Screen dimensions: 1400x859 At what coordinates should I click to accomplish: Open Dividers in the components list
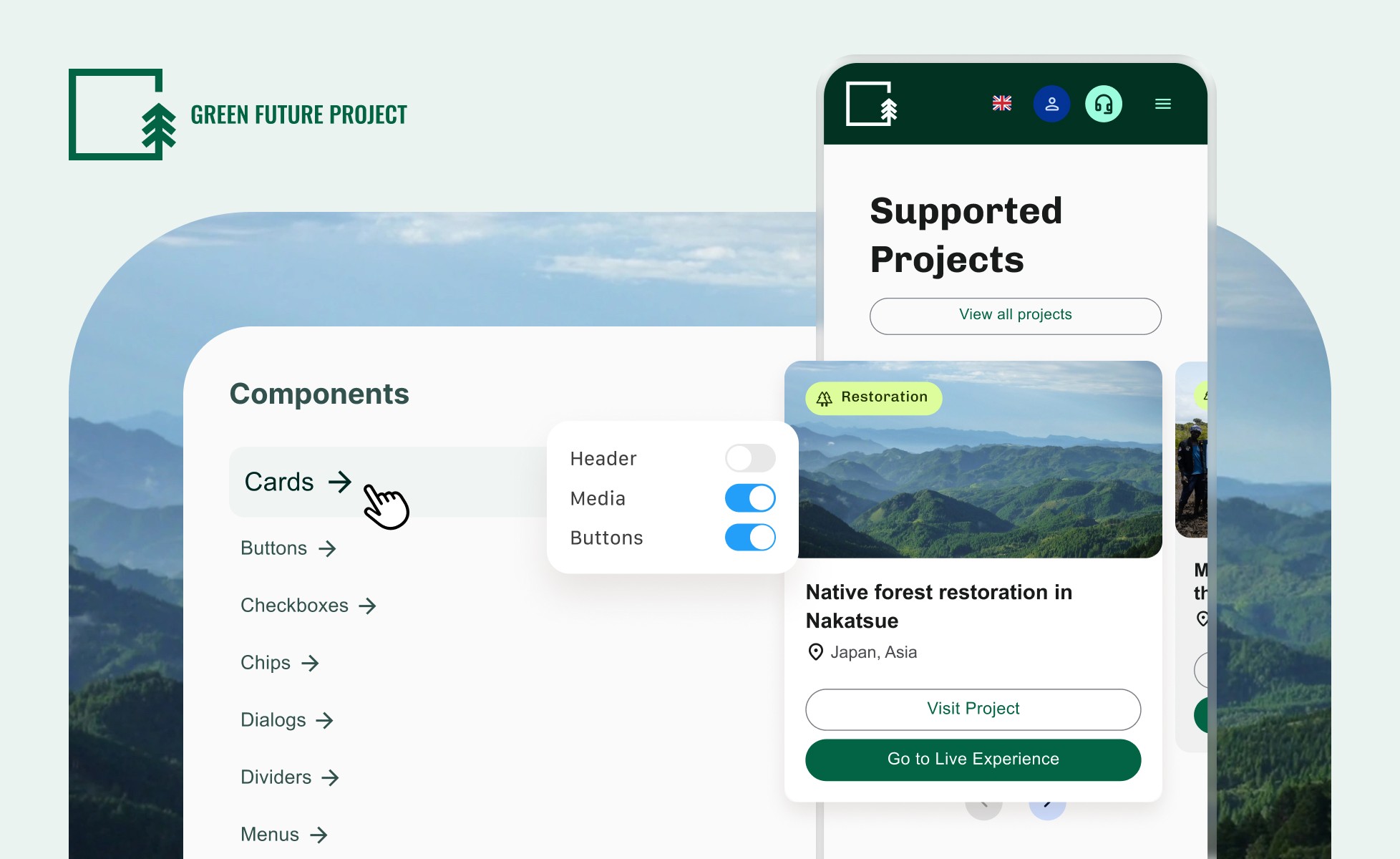pos(290,777)
